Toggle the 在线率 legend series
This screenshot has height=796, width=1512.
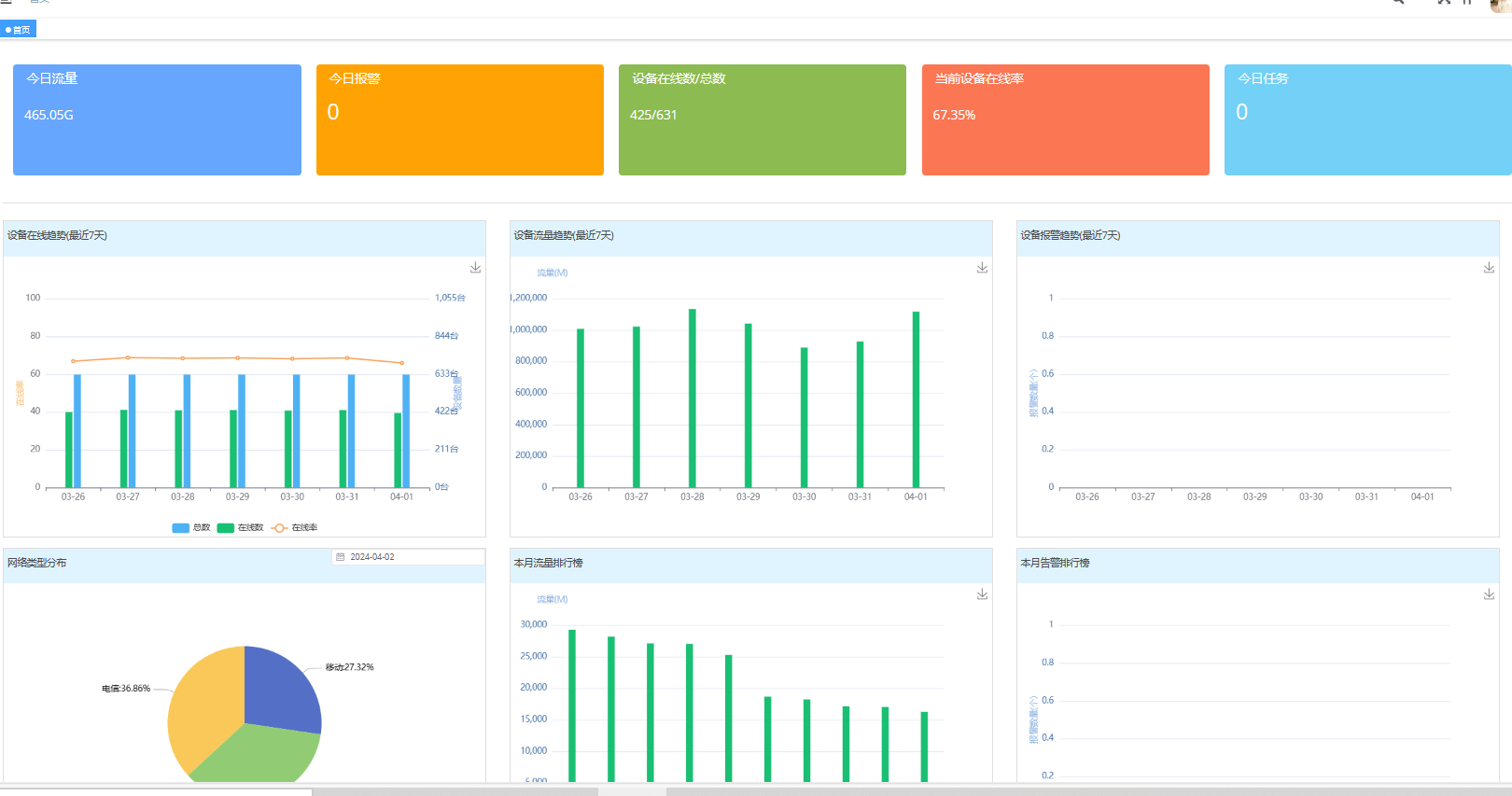pos(294,528)
